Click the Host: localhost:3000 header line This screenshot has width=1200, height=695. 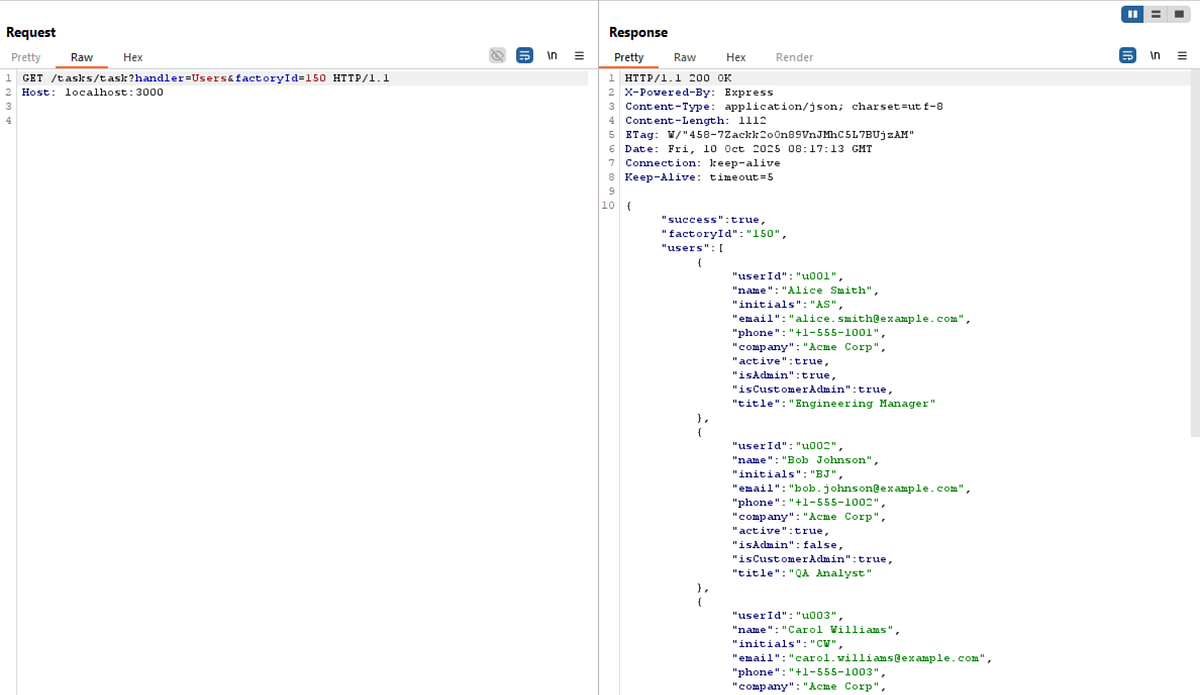(x=93, y=92)
